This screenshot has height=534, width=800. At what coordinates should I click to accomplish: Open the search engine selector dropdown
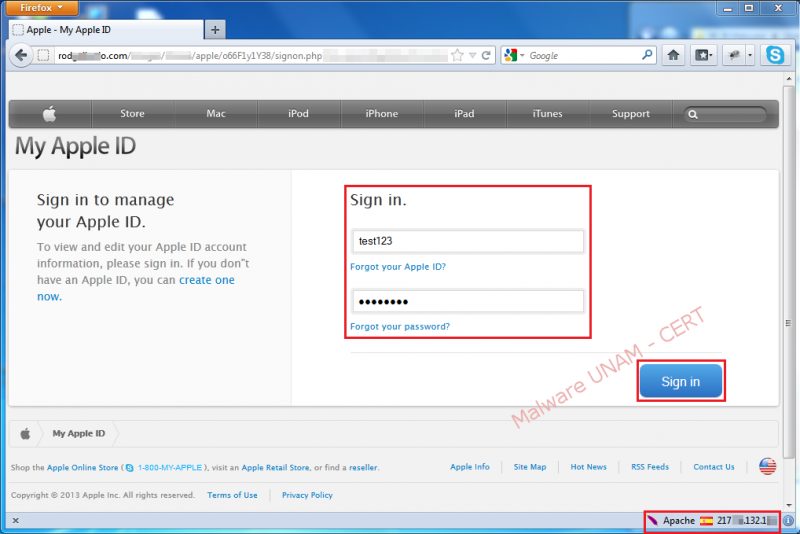[514, 55]
